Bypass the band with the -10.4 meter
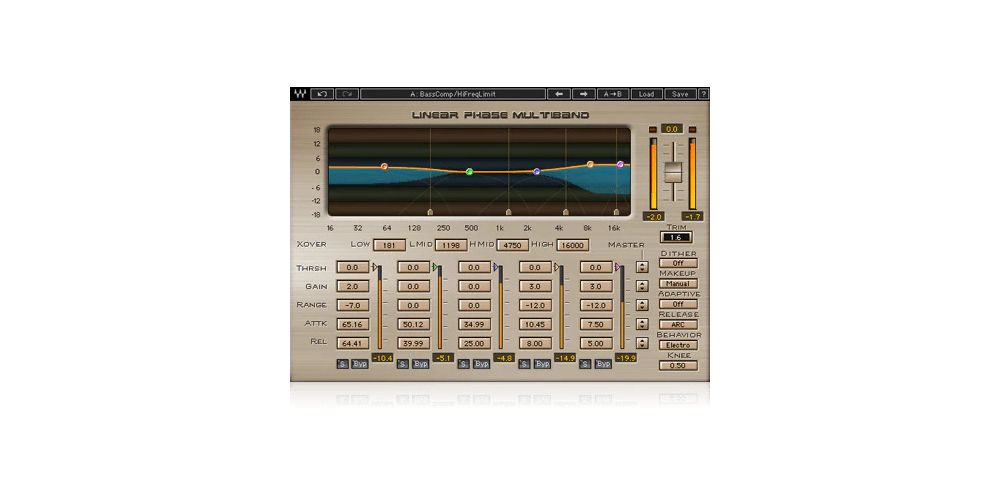This screenshot has height=500, width=1000. point(360,364)
